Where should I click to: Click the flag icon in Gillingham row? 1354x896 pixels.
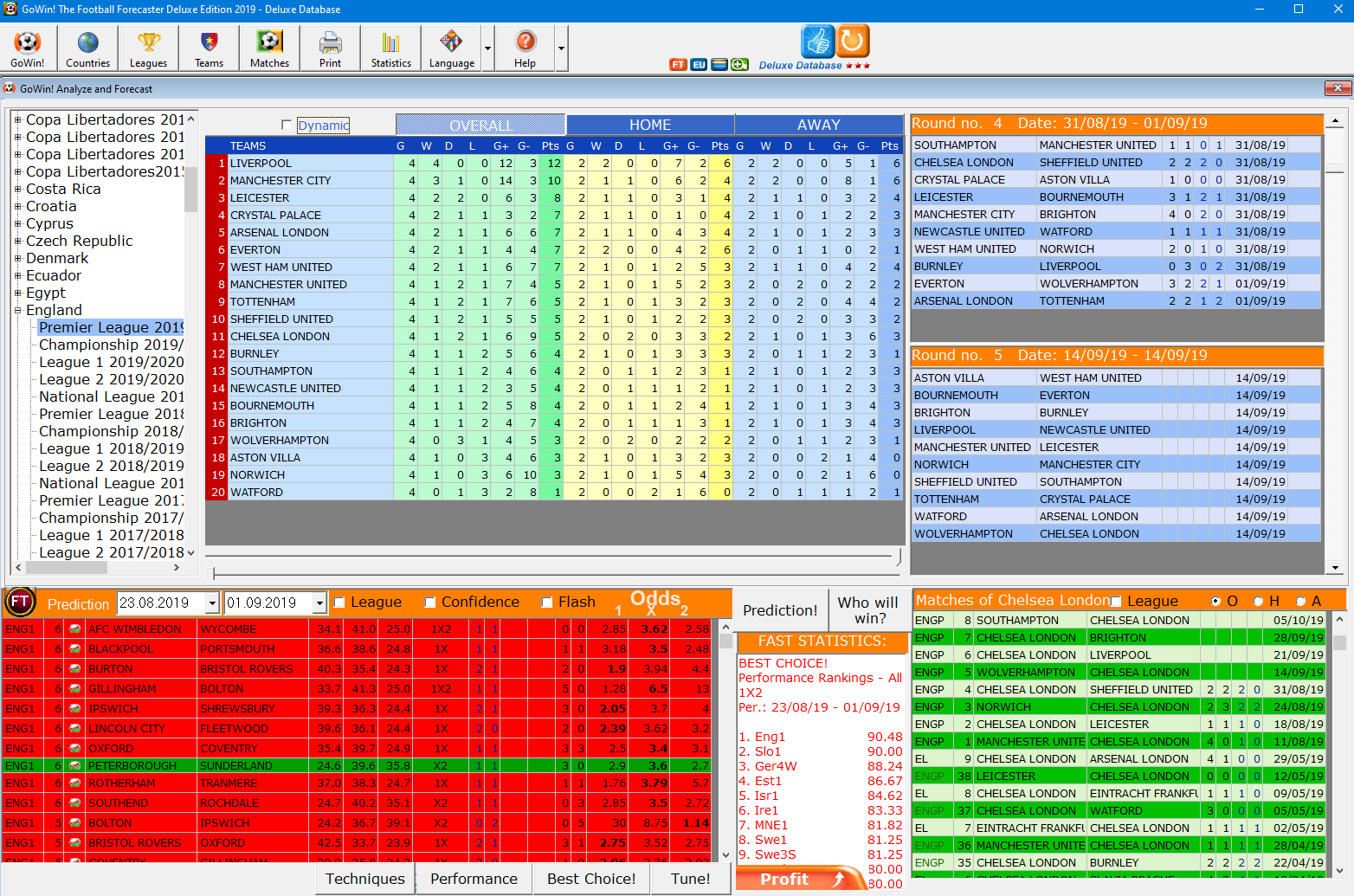tap(75, 689)
